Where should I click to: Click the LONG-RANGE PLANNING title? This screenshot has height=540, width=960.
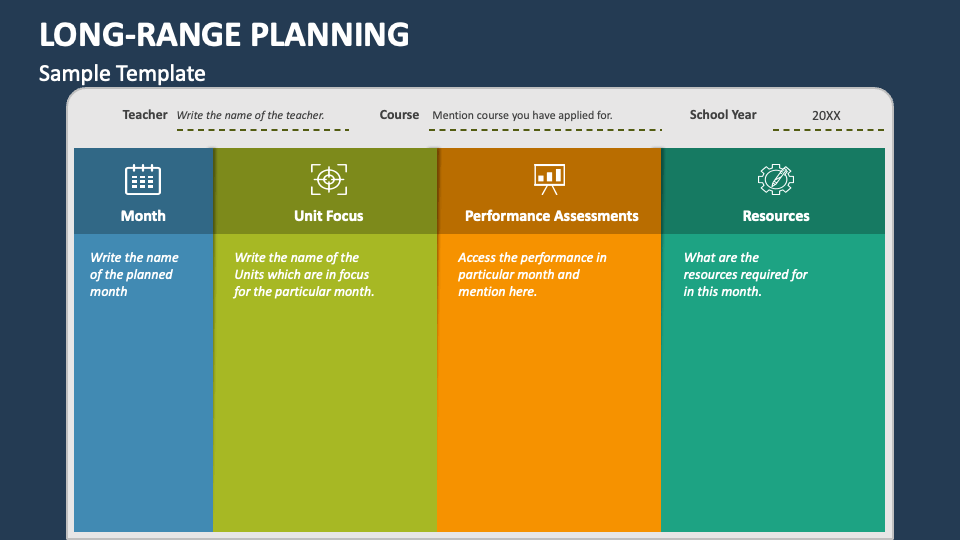pyautogui.click(x=224, y=34)
